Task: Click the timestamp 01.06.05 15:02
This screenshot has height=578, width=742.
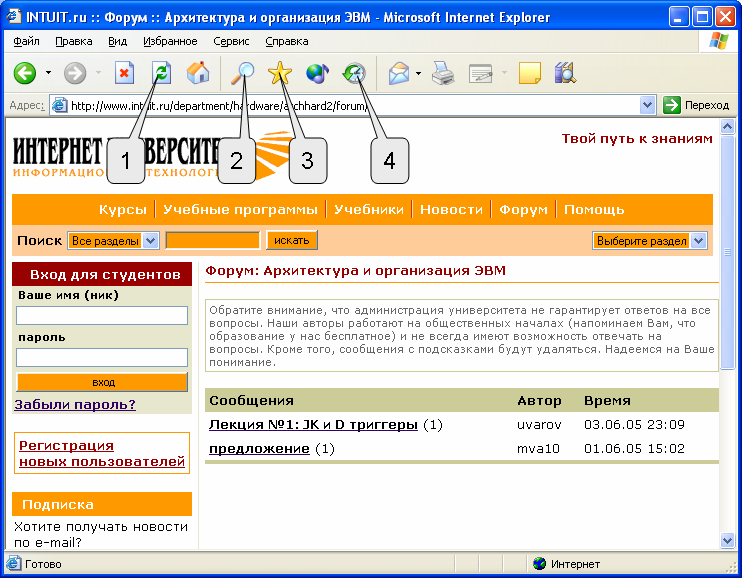Action: (634, 449)
